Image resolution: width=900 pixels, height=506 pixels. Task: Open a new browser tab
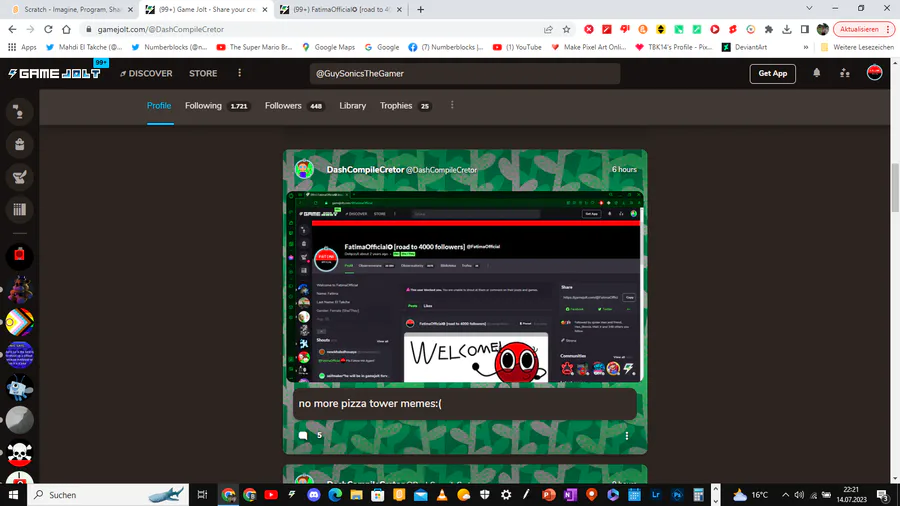point(421,10)
